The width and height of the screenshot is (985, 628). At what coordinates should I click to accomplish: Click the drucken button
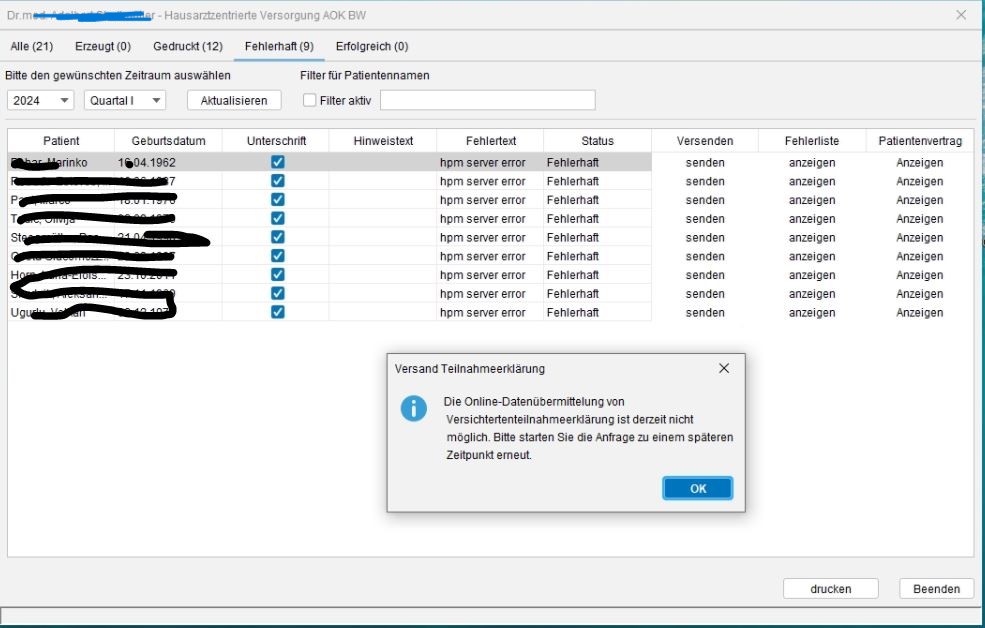point(830,589)
